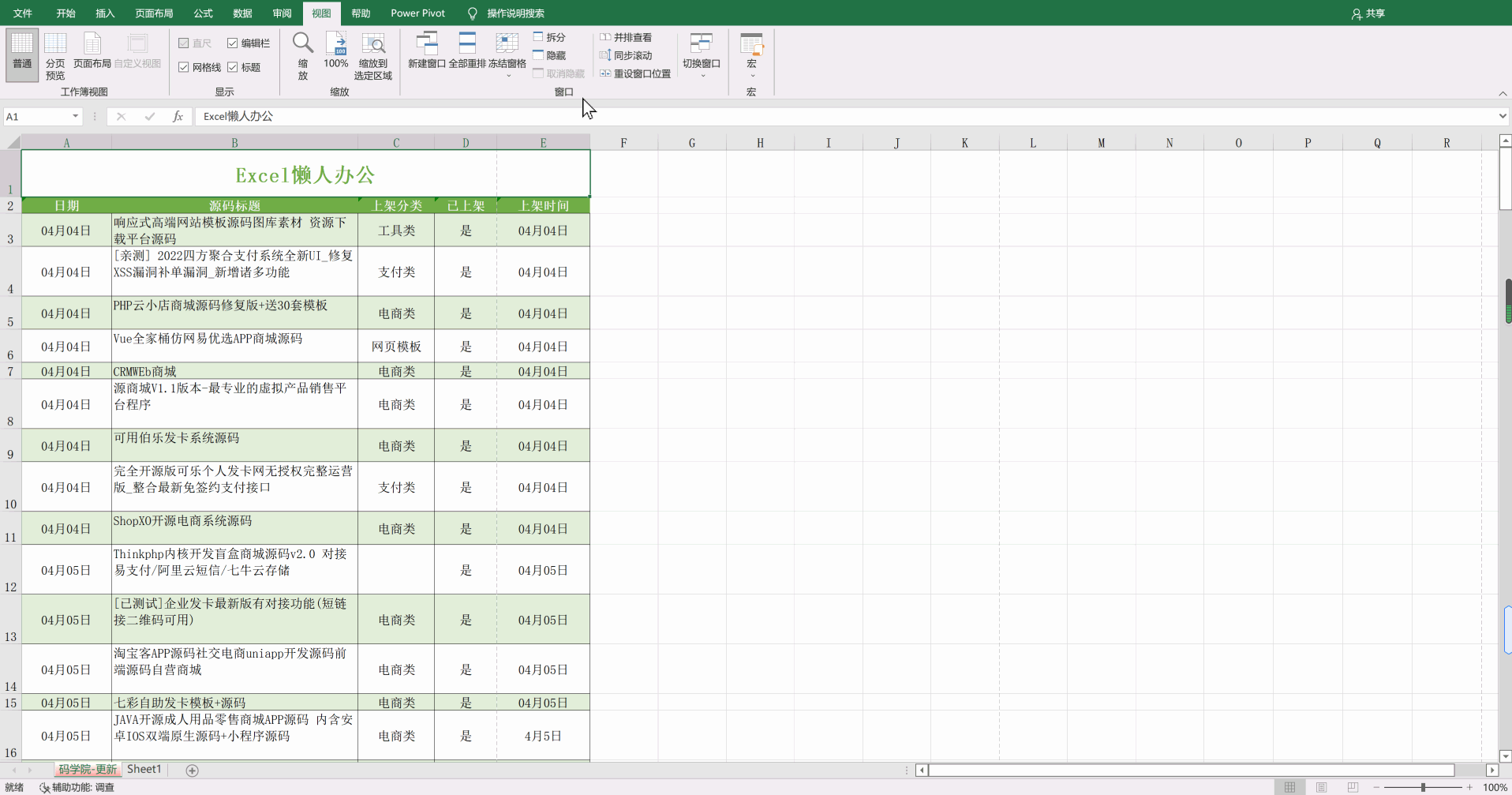Image resolution: width=1512 pixels, height=795 pixels.
Task: Expand the formula bar with the right-end arrow
Action: click(x=1502, y=116)
